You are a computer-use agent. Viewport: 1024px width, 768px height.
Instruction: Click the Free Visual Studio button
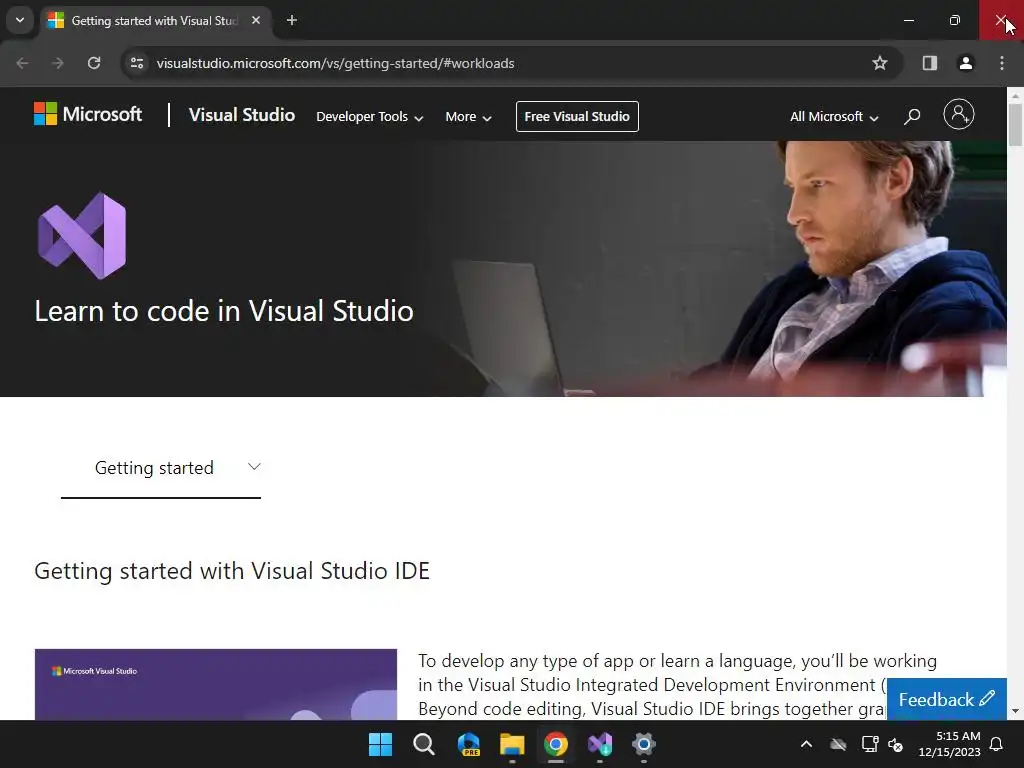[x=577, y=116]
